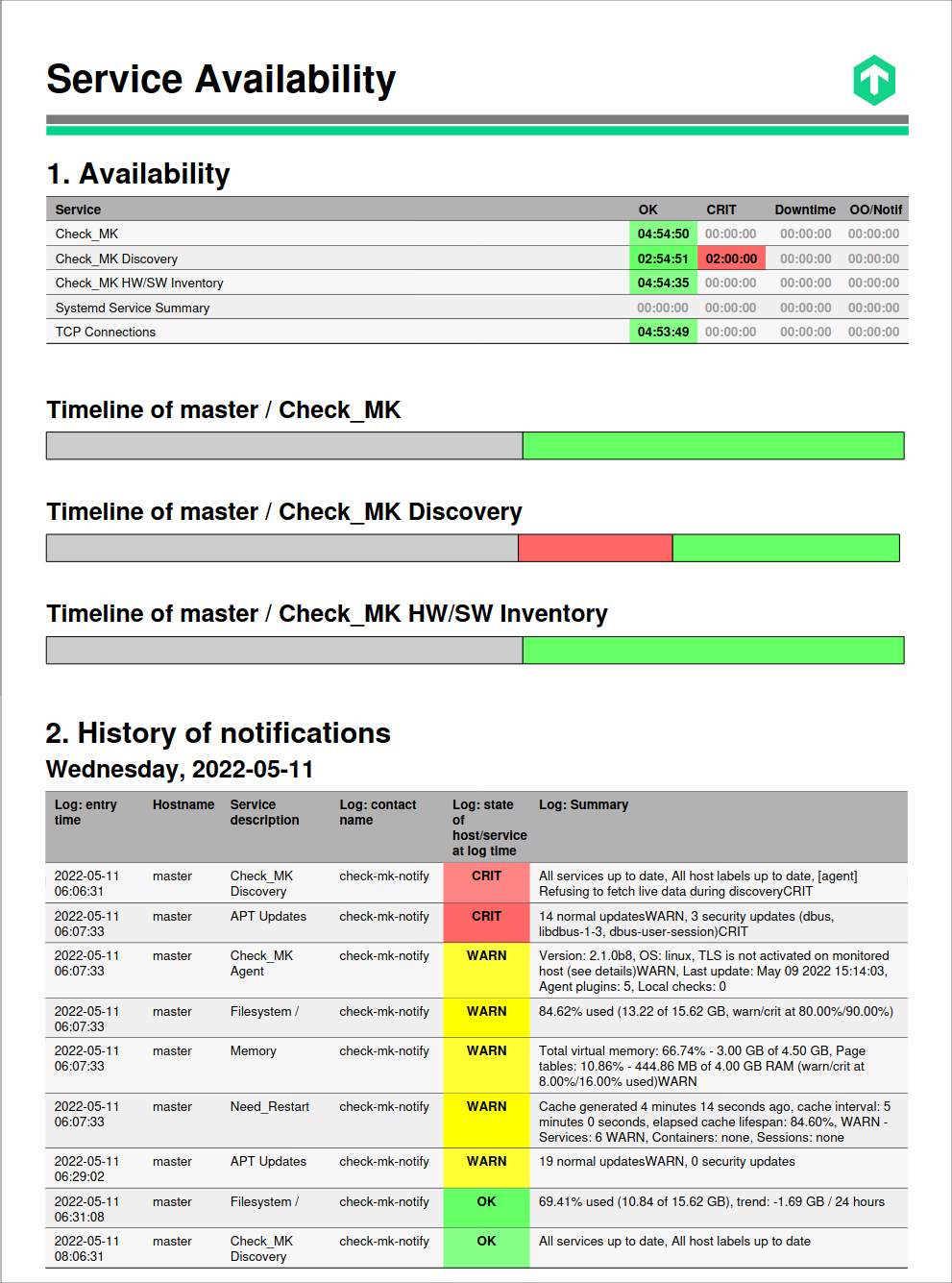Click the Log: Summary column header
Viewport: 952px width, 1283px height.
584,804
